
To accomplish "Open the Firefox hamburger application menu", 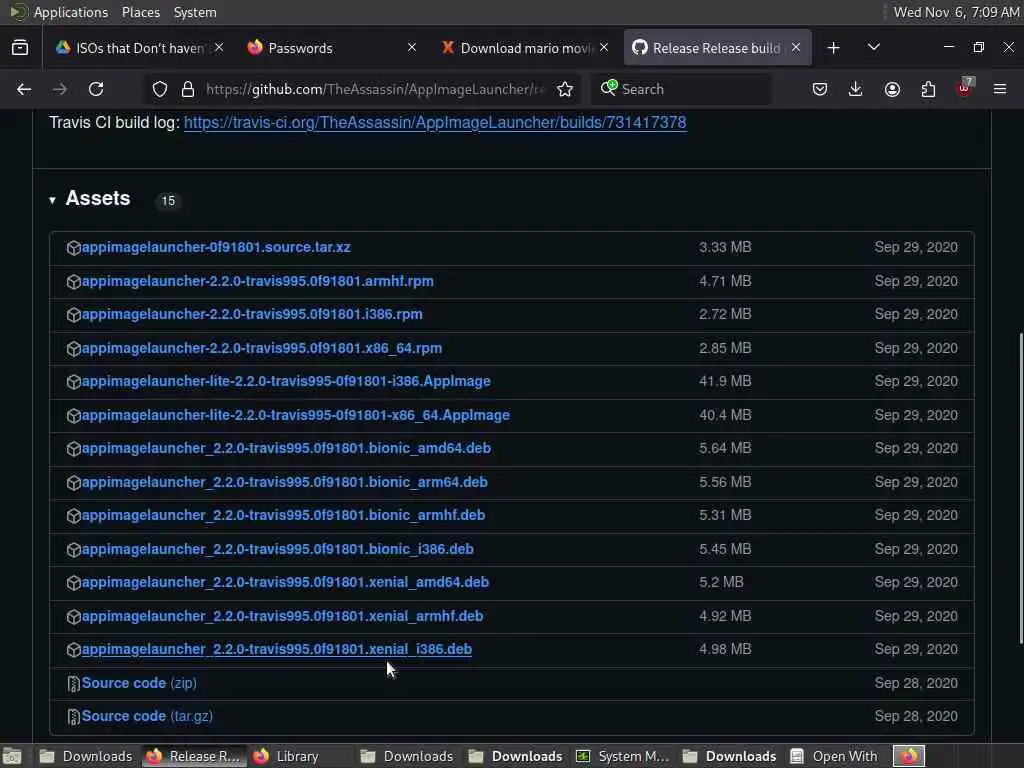I will [x=1000, y=89].
